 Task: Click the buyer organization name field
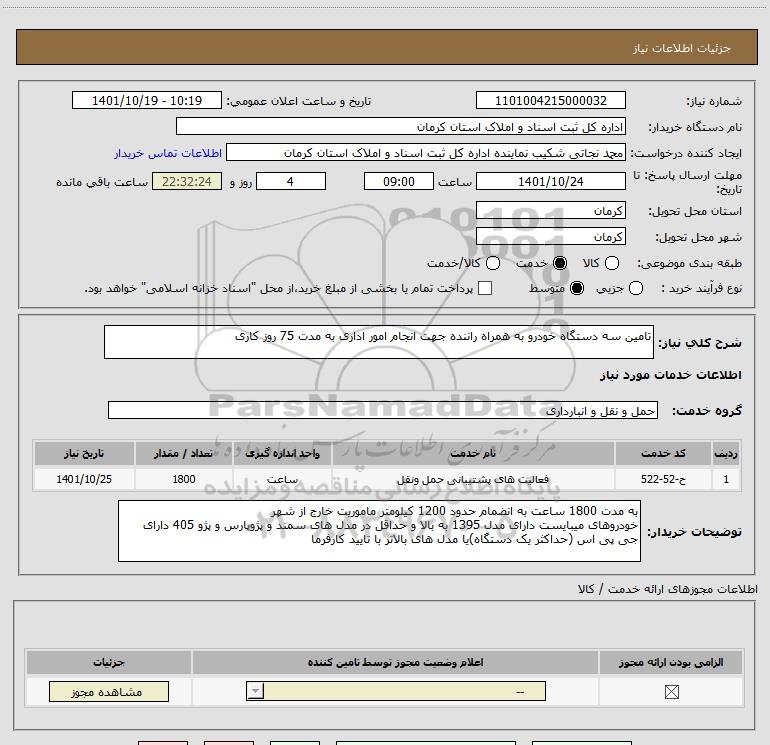[401, 126]
